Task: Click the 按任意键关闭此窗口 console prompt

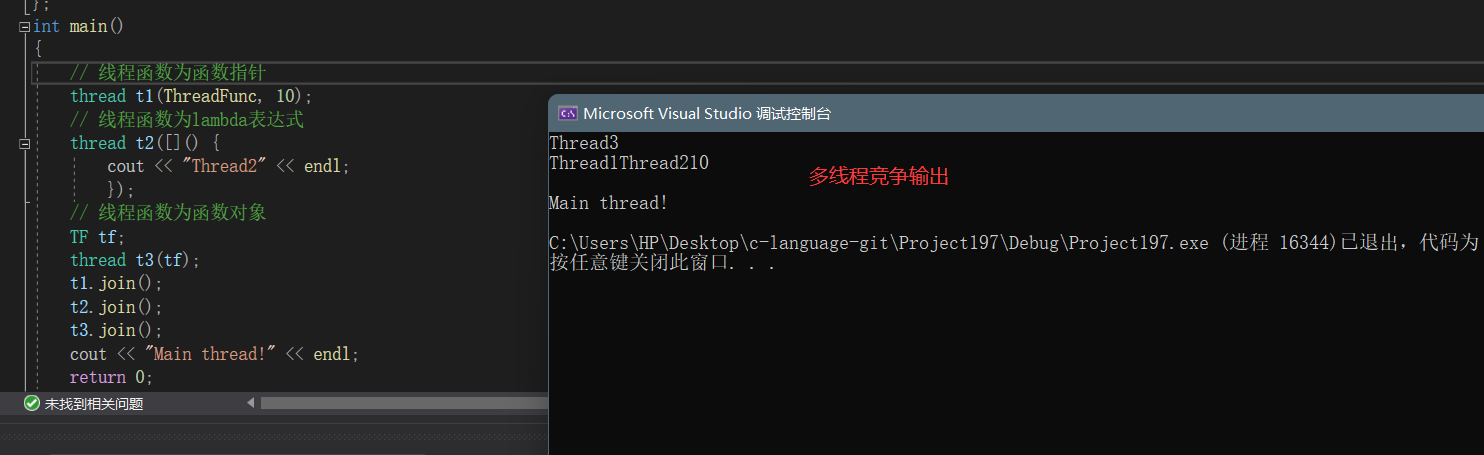Action: (661, 264)
